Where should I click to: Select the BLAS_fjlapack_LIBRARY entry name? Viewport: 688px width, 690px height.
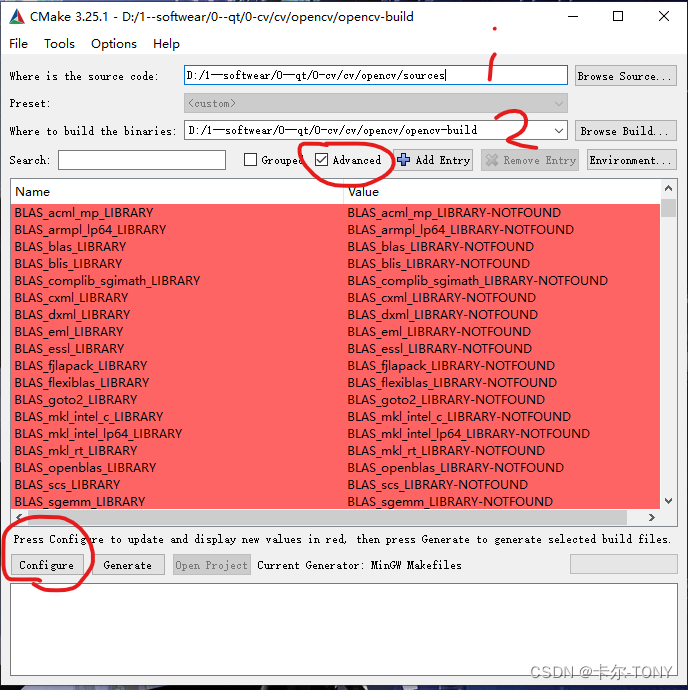tap(81, 366)
